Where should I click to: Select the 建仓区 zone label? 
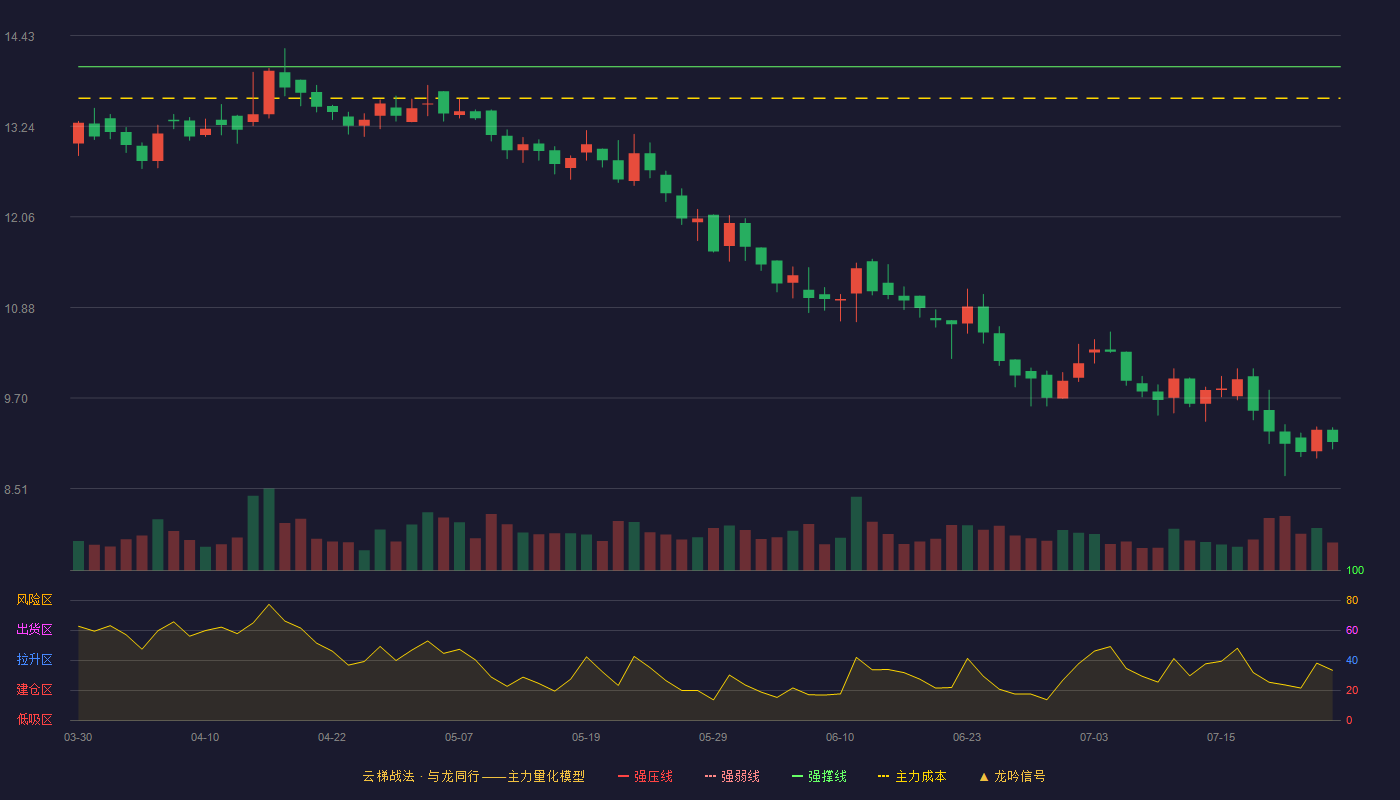(x=34, y=690)
